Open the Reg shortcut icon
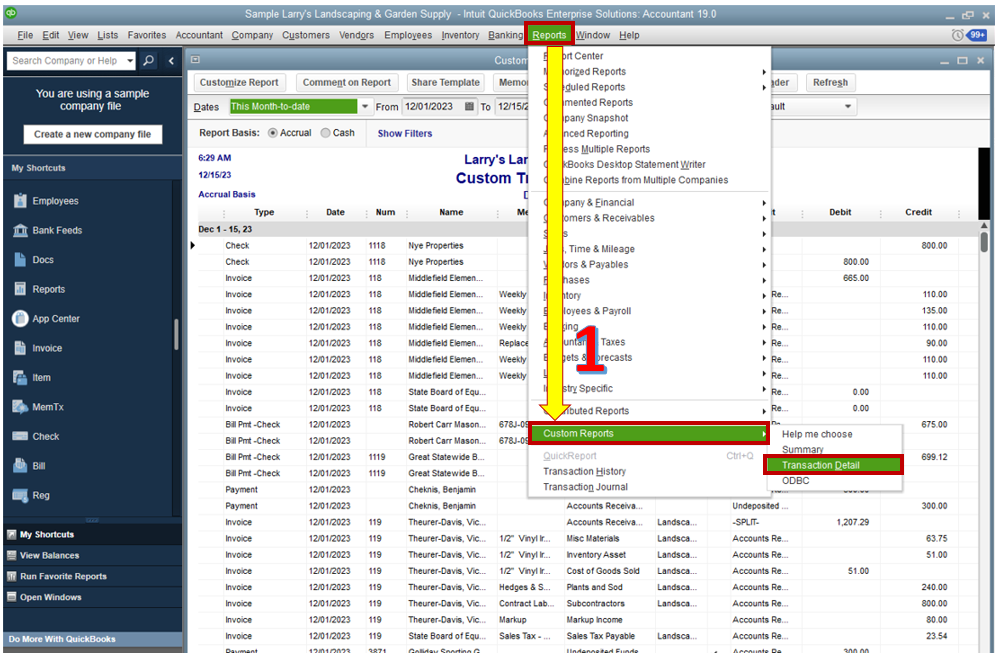The height and width of the screenshot is (666, 998). [x=20, y=495]
